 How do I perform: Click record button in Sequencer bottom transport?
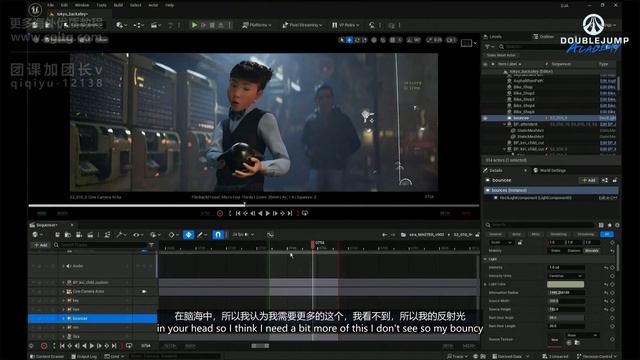[x=44, y=346]
